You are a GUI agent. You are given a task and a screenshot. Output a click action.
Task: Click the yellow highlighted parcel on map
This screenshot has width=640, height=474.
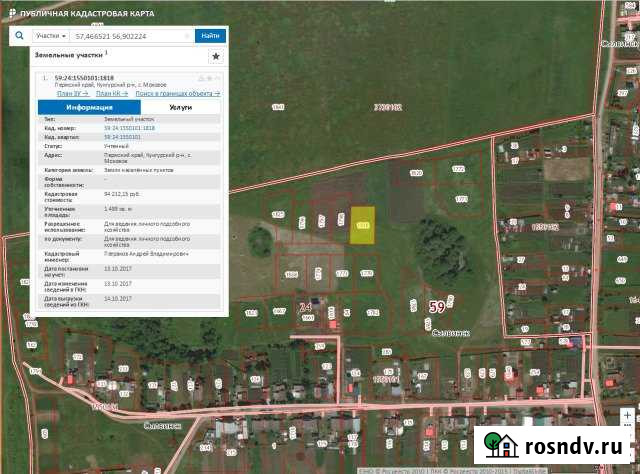coord(363,225)
